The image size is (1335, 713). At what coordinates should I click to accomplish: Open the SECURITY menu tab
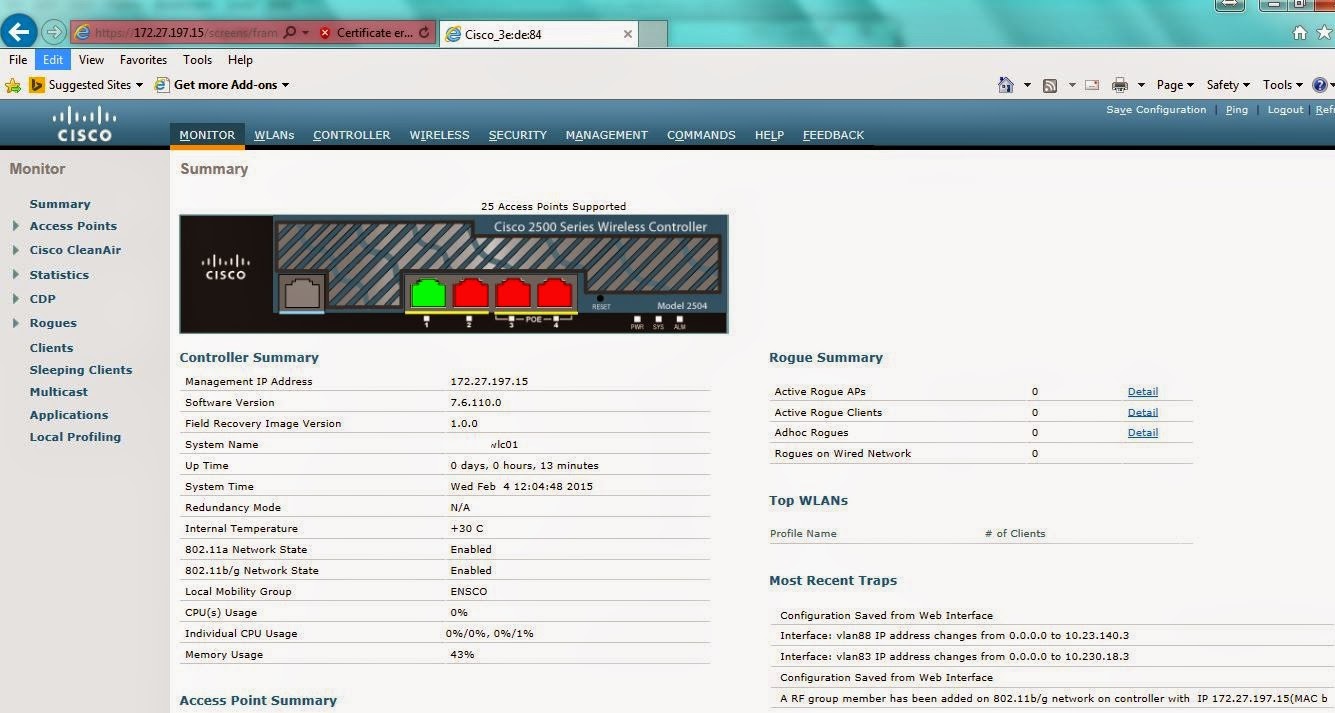tap(518, 135)
